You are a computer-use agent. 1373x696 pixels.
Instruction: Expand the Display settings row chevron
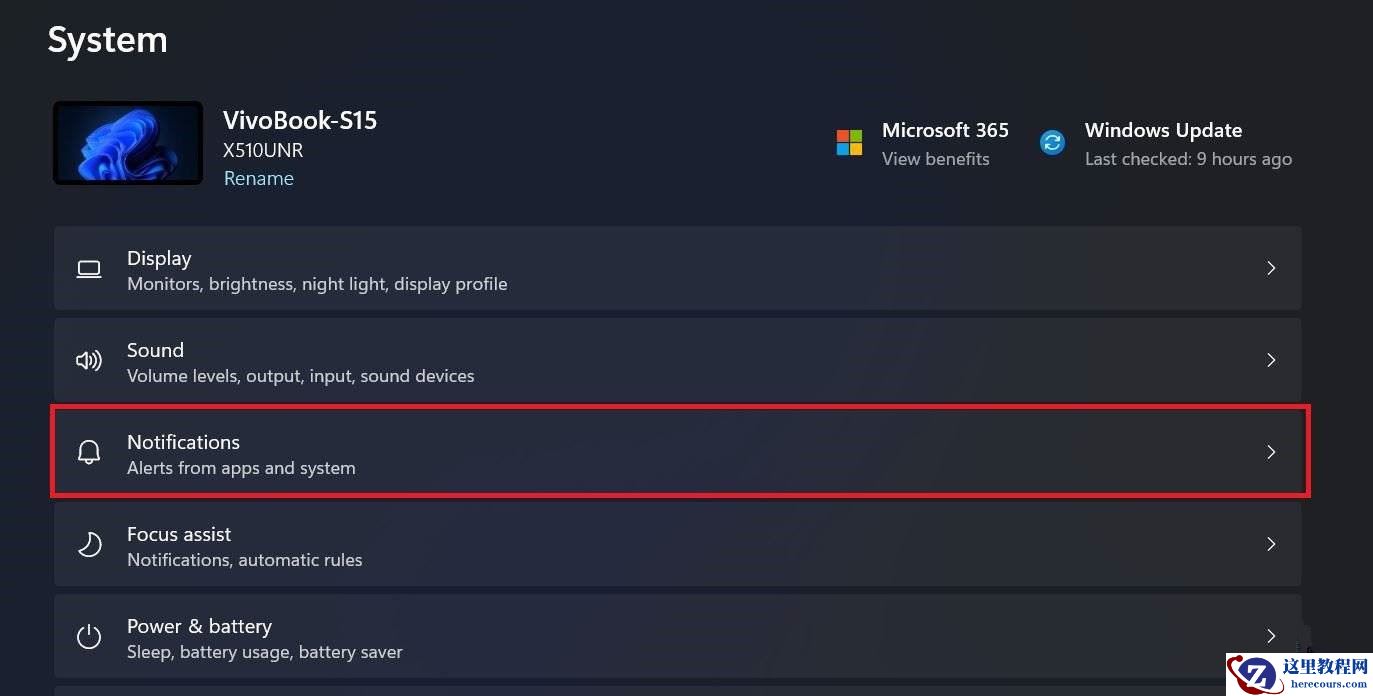(x=1271, y=268)
